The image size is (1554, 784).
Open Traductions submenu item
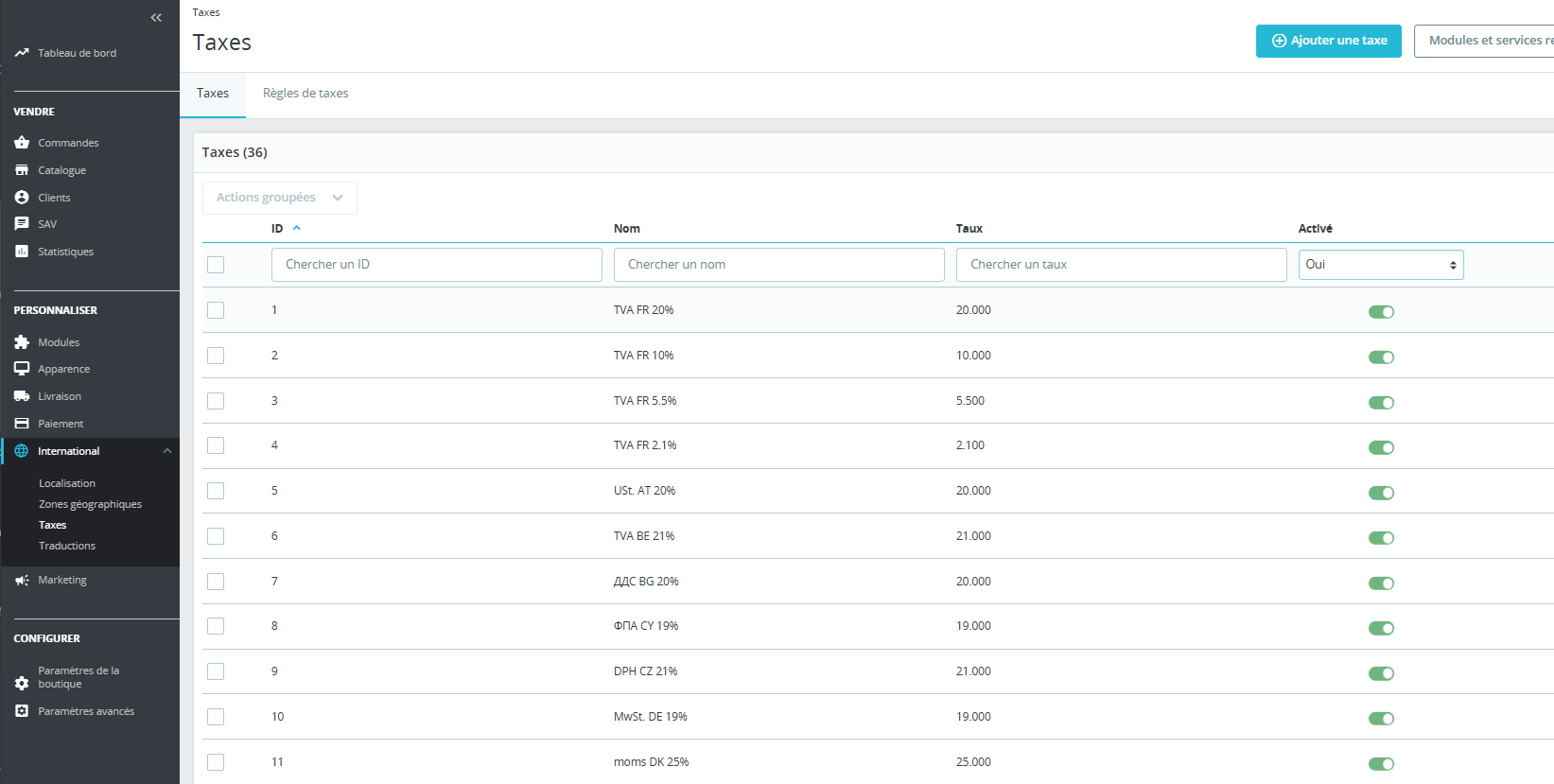tap(67, 546)
